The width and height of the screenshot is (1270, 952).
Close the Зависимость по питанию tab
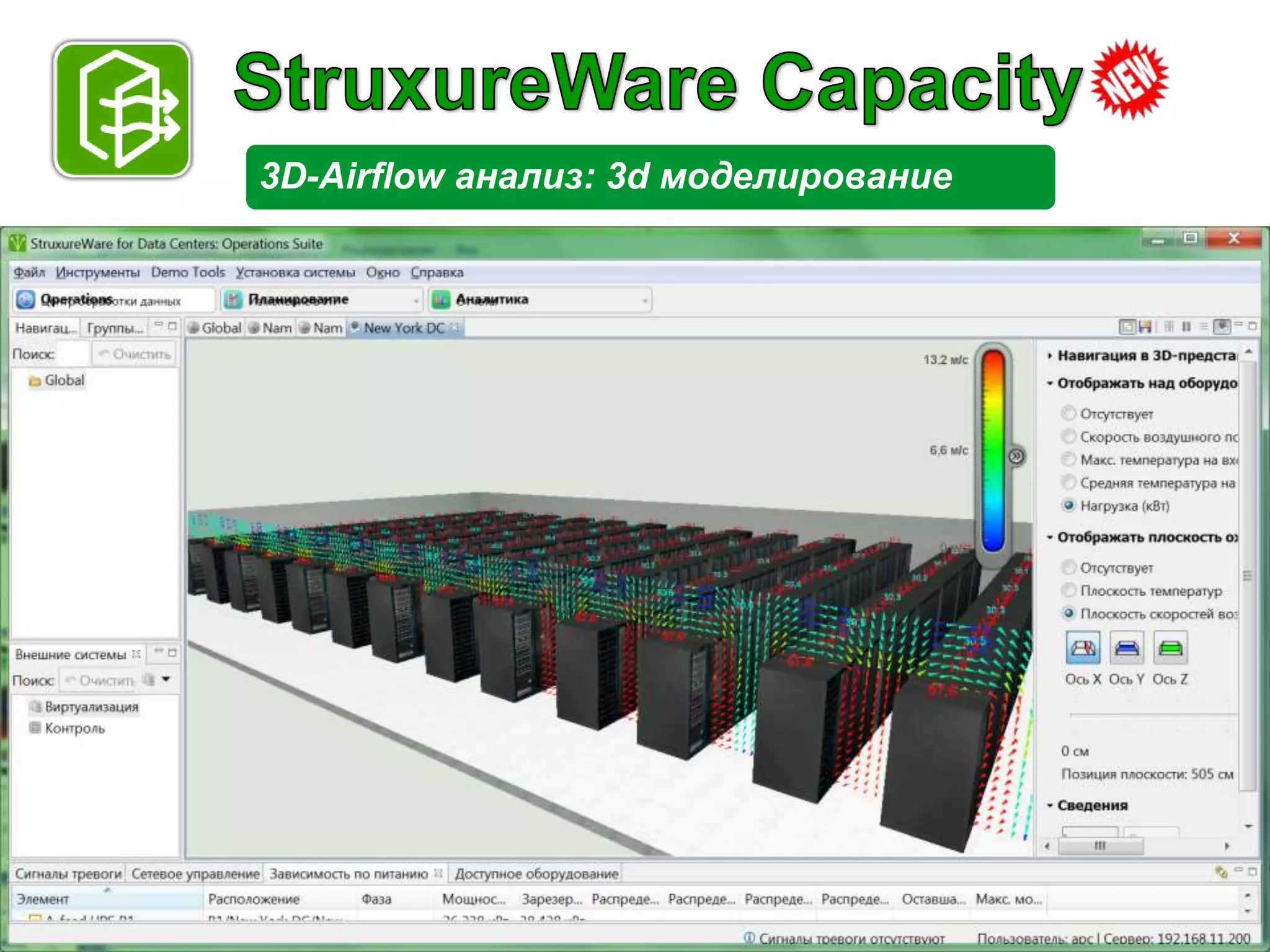438,873
